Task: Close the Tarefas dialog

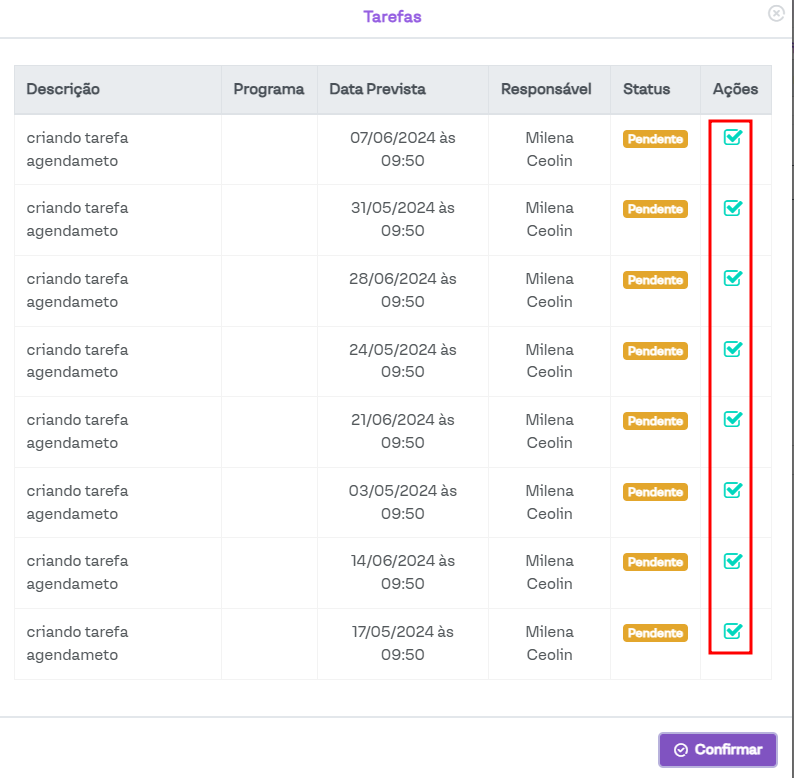Action: coord(776,13)
